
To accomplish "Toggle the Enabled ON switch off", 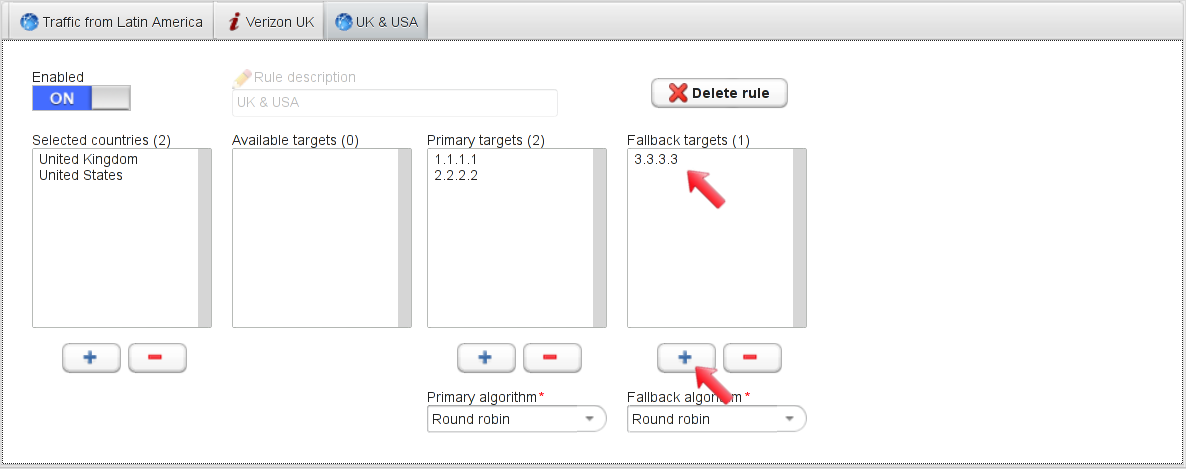I will coord(81,98).
